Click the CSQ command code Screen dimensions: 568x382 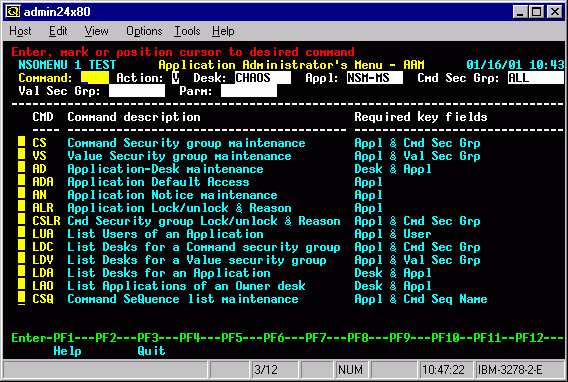43,299
